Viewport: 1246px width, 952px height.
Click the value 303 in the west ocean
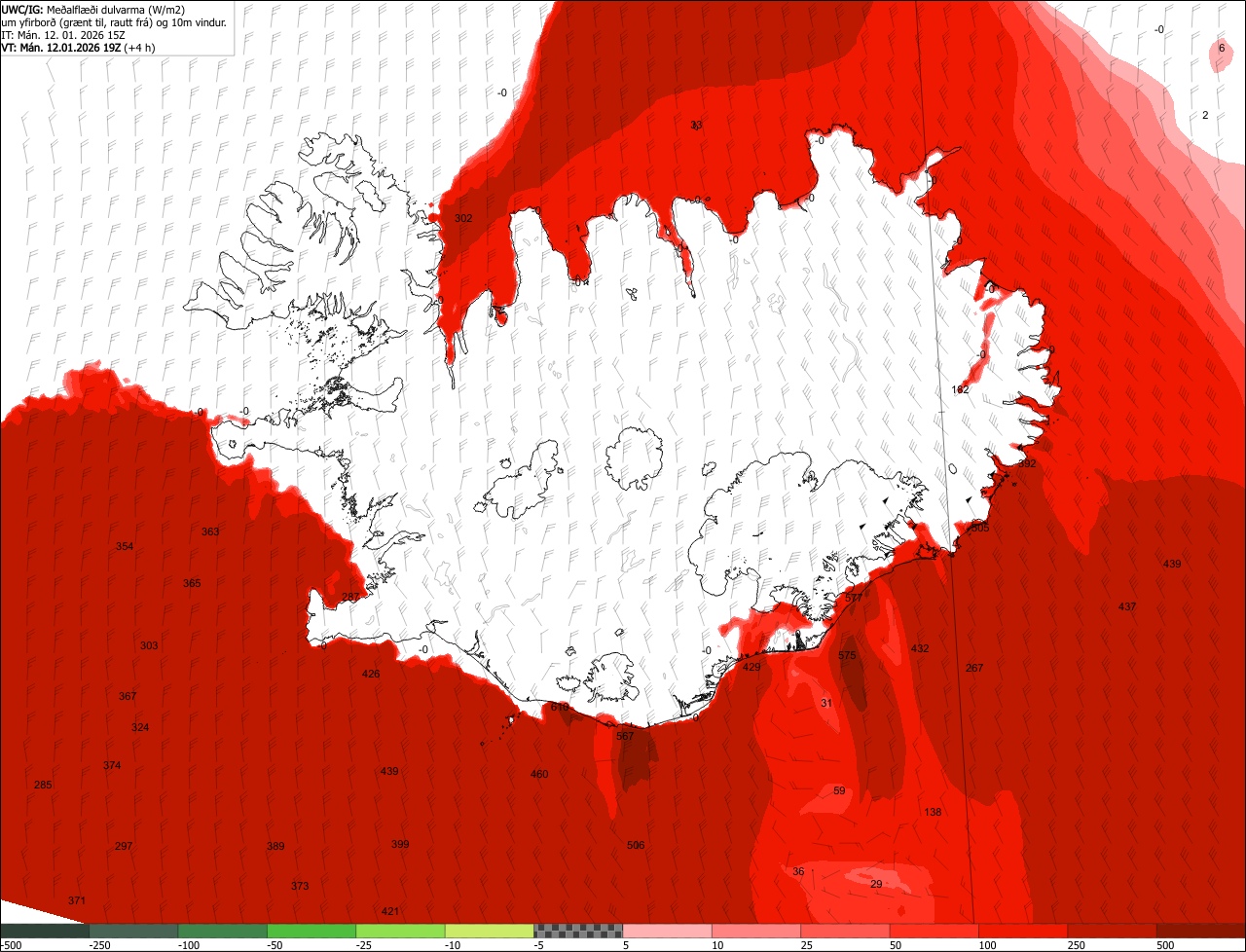click(x=149, y=645)
